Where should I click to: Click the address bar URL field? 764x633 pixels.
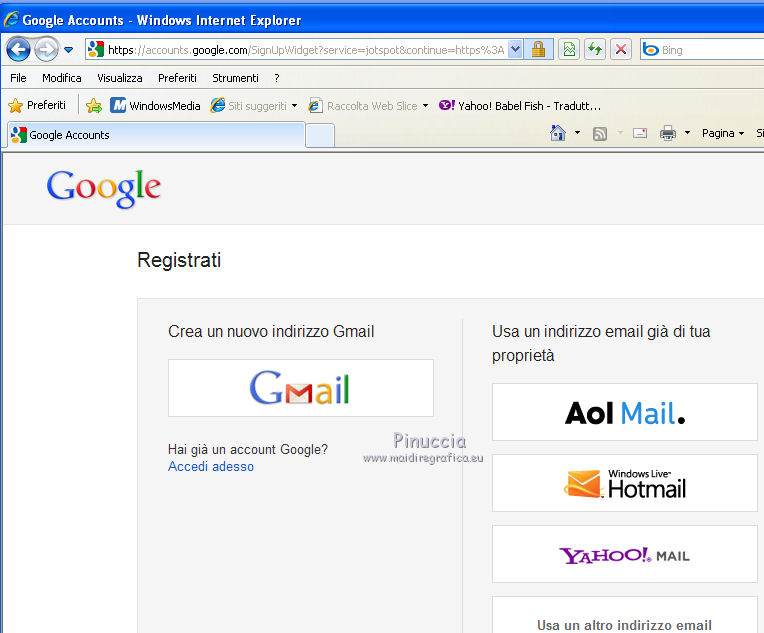[306, 50]
